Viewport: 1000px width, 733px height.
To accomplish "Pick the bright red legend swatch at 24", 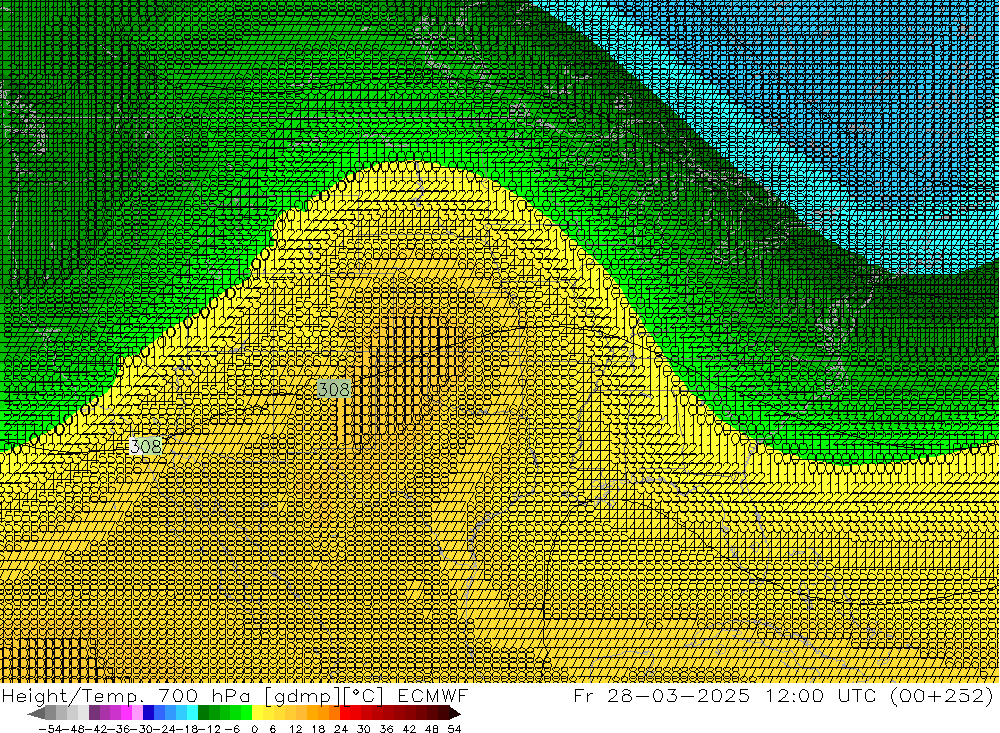I will point(345,713).
